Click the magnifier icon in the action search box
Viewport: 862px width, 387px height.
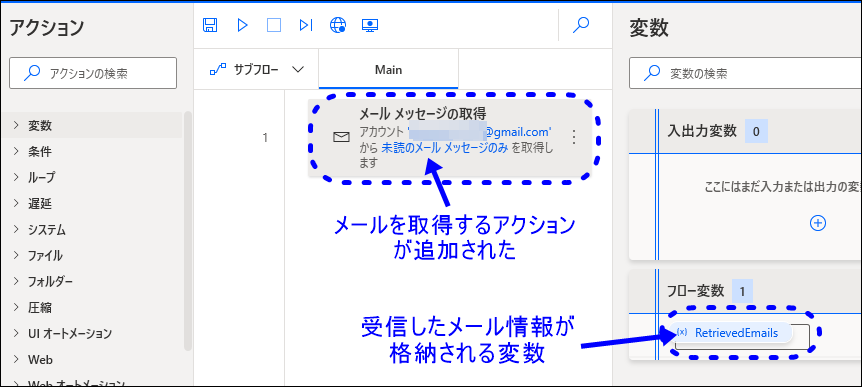pos(32,73)
